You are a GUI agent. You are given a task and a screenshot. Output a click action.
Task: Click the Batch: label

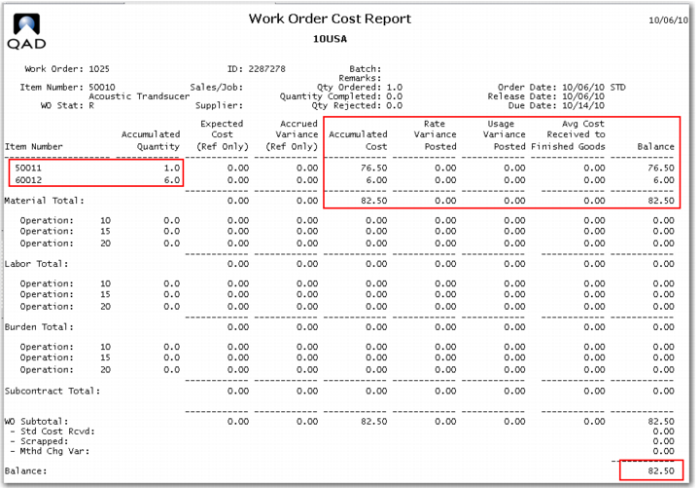(x=365, y=69)
